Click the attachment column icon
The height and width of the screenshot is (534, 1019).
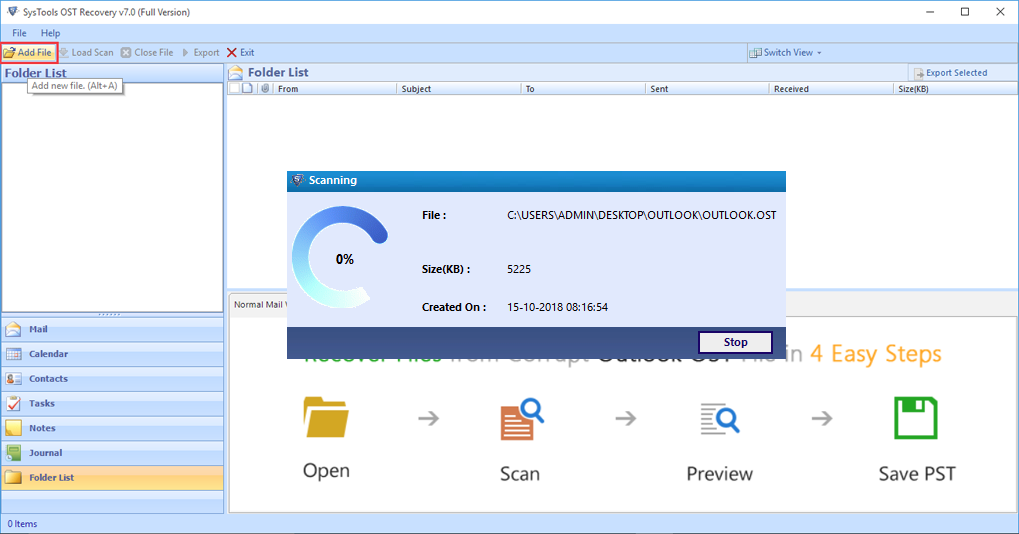coord(264,88)
